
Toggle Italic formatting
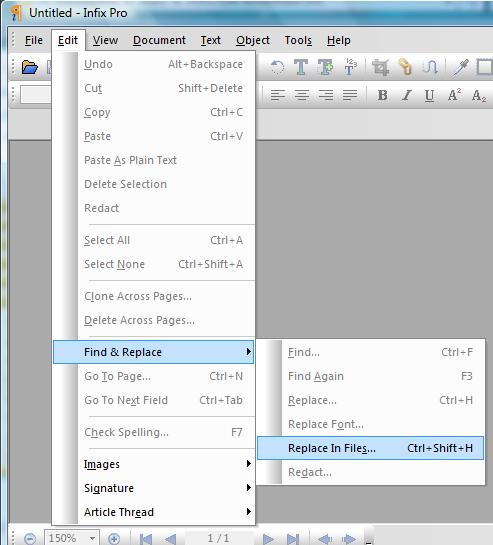[406, 95]
